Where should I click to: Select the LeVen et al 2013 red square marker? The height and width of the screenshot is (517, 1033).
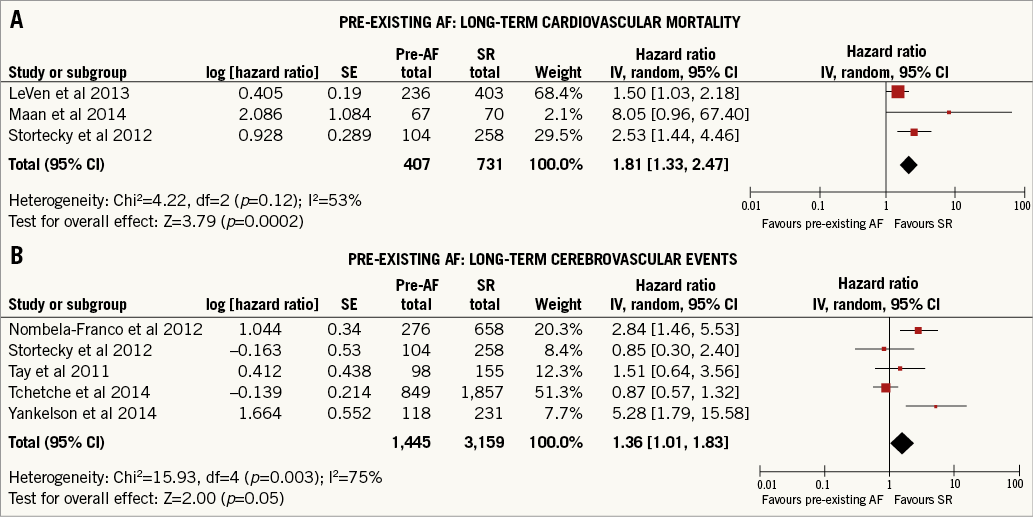(x=898, y=92)
